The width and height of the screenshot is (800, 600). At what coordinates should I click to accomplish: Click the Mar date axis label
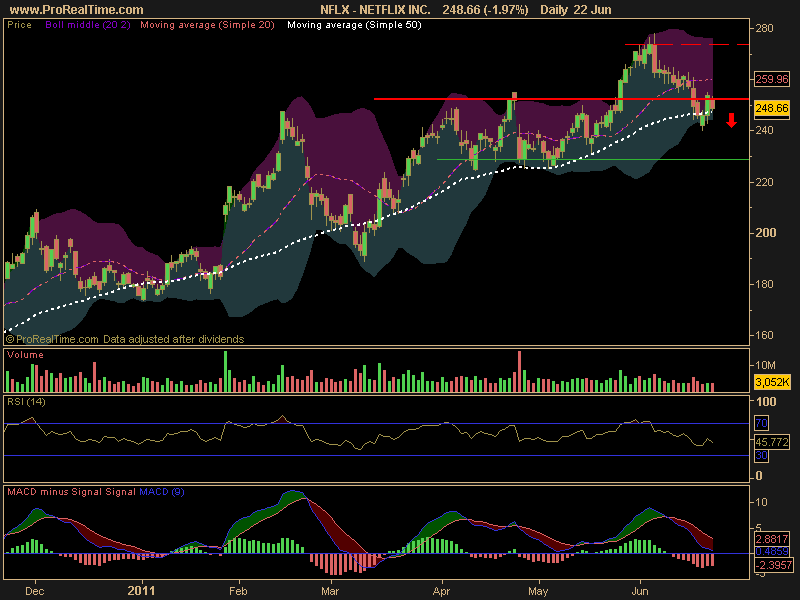[330, 591]
